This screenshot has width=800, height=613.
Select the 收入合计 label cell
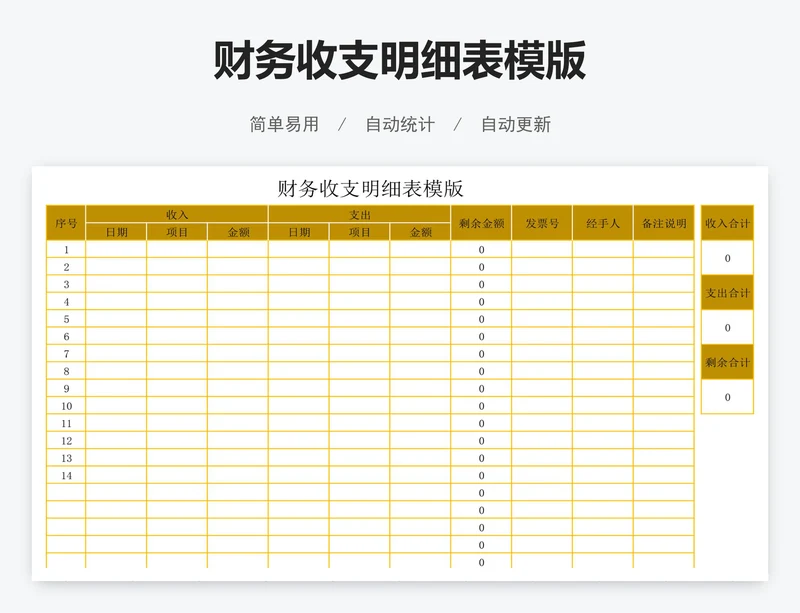(x=728, y=223)
